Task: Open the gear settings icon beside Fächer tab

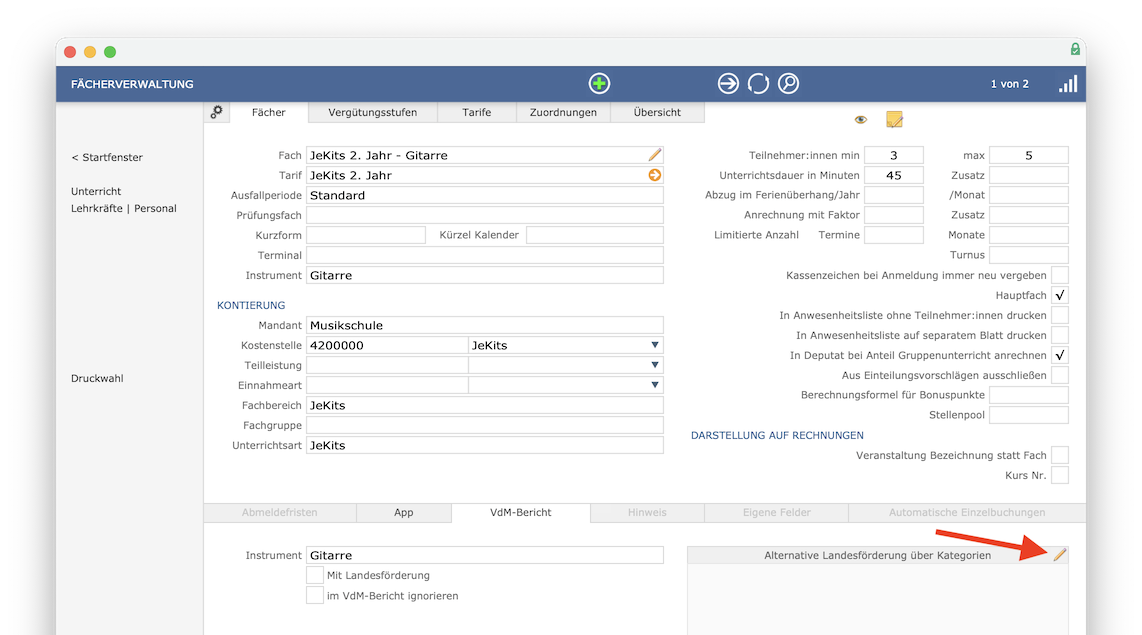Action: (216, 112)
